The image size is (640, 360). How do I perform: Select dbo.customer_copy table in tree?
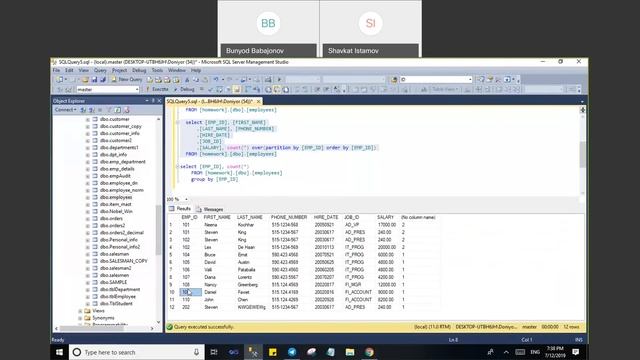120,126
